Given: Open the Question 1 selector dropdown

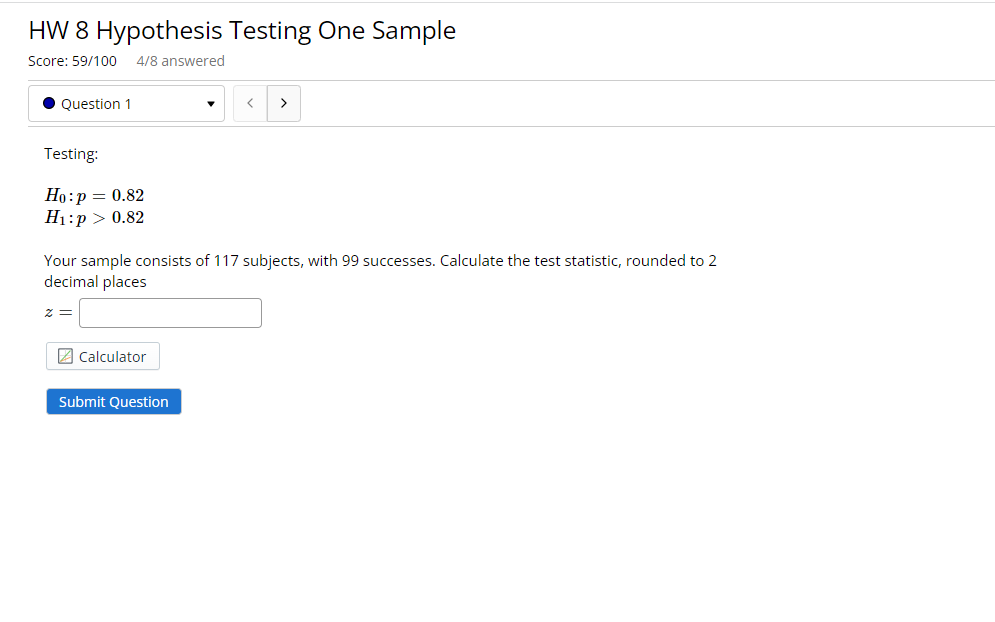Looking at the screenshot, I should [126, 103].
